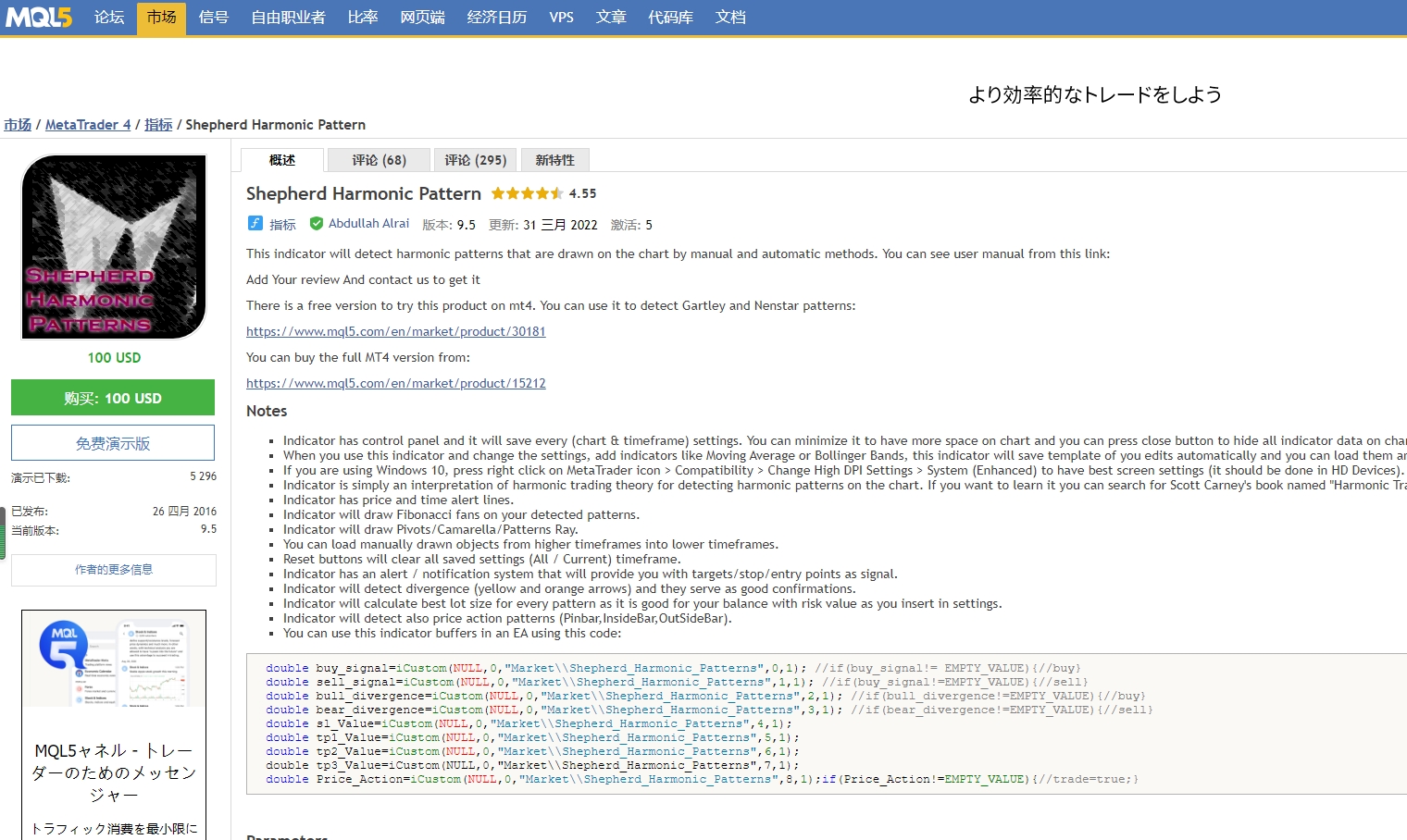Open the 比率 quotes menu
Viewport: 1407px width, 840px height.
[362, 18]
